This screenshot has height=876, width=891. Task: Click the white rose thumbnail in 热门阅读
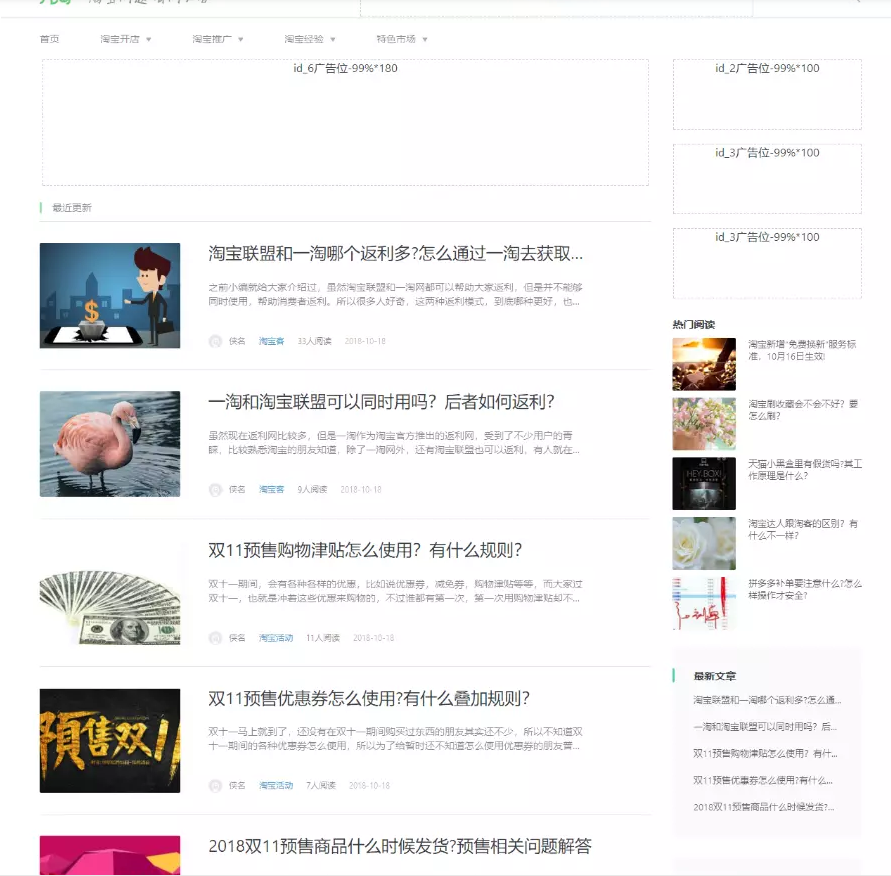click(x=704, y=544)
